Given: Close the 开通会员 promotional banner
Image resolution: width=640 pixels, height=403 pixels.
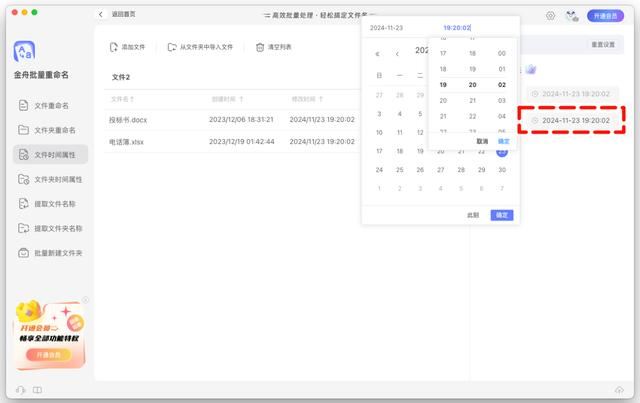Looking at the screenshot, I should click(86, 300).
